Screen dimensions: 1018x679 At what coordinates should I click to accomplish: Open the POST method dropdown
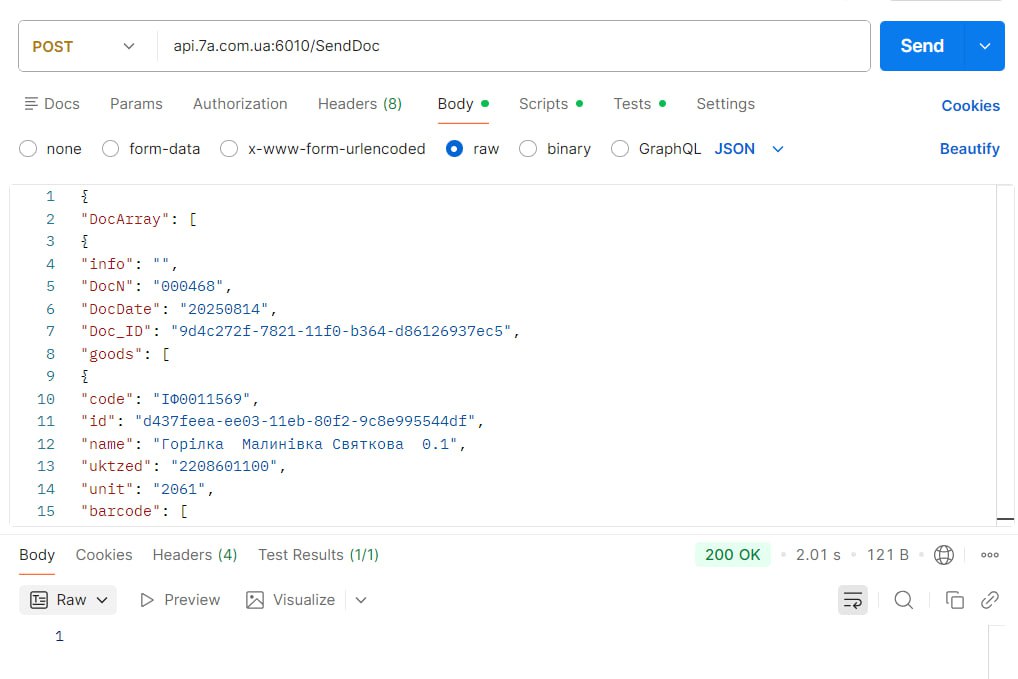pyautogui.click(x=85, y=46)
